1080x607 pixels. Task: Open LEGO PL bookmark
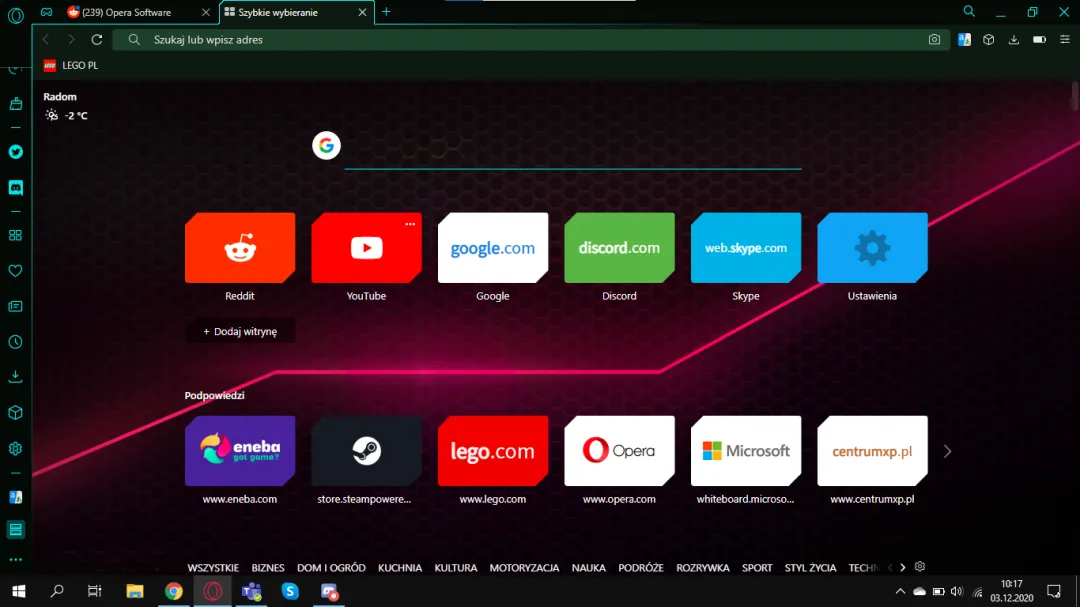(71, 65)
